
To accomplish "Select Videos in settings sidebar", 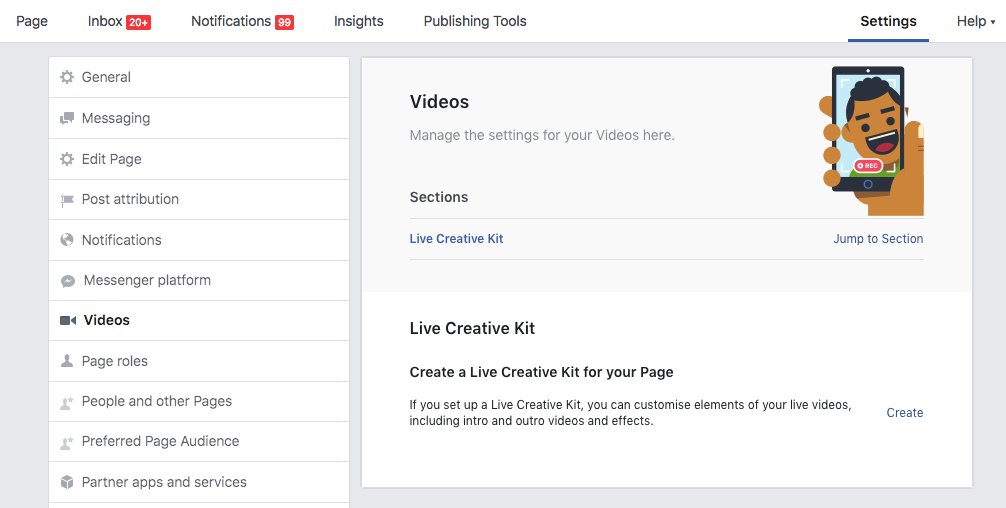I will 199,320.
